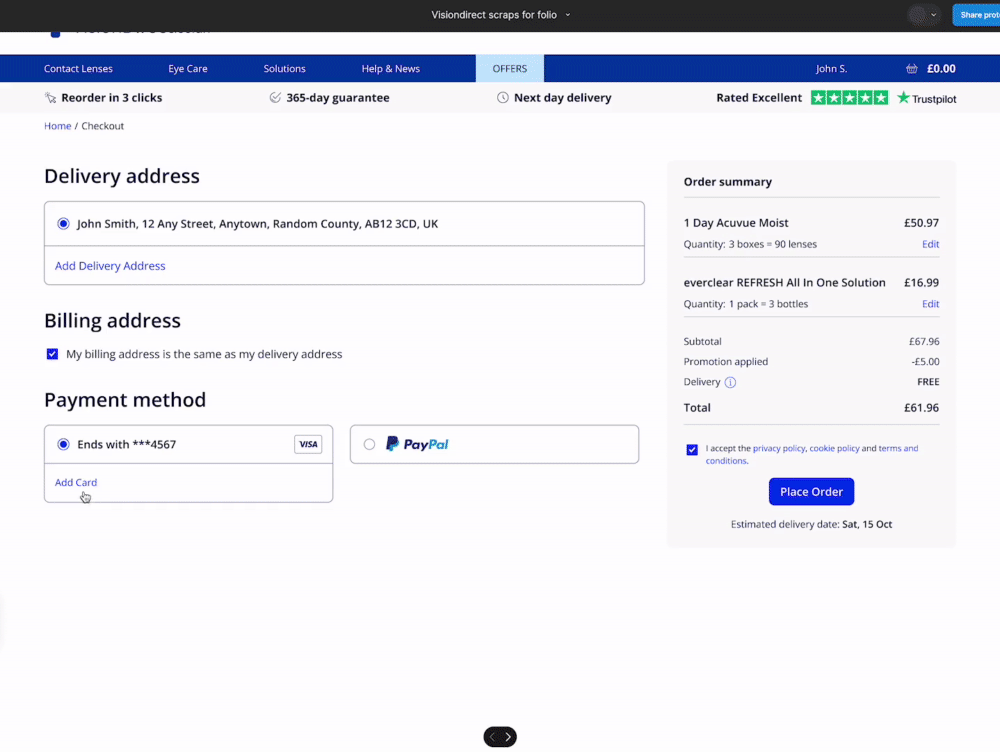The image size is (1000, 752).
Task: Click the VISA card icon
Action: (308, 444)
